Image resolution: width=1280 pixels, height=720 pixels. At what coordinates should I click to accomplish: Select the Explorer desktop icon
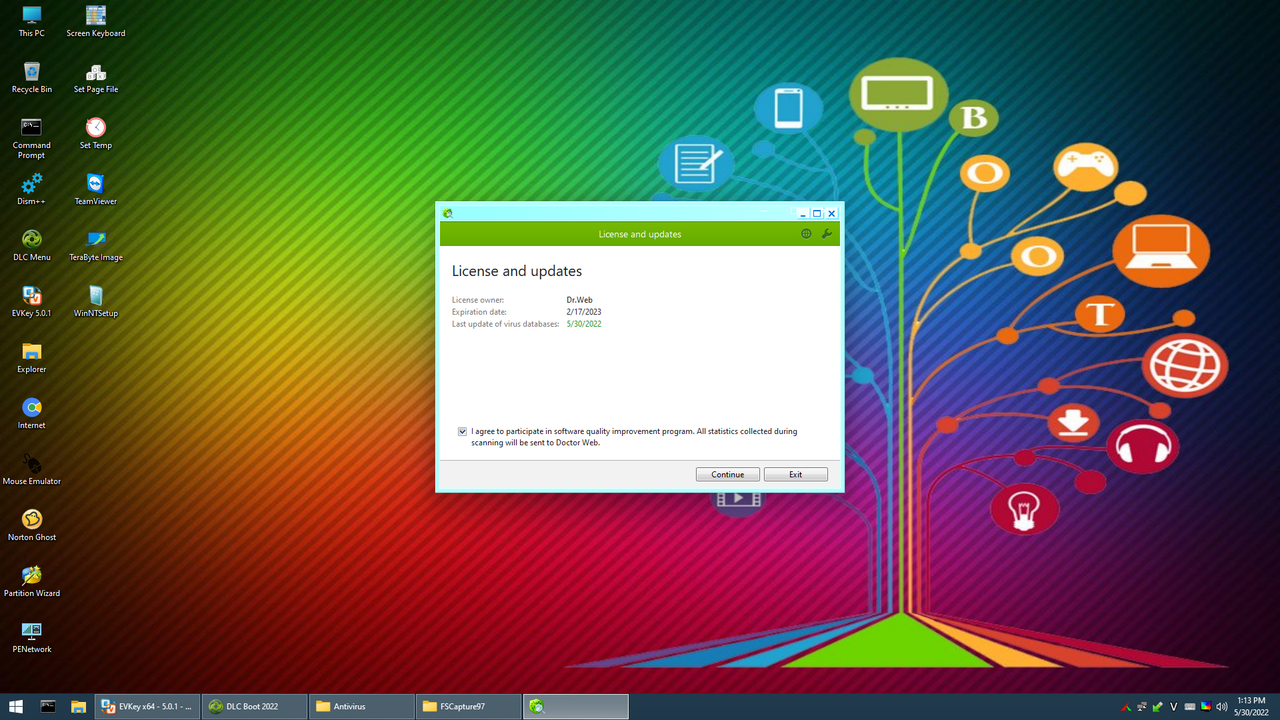[32, 357]
